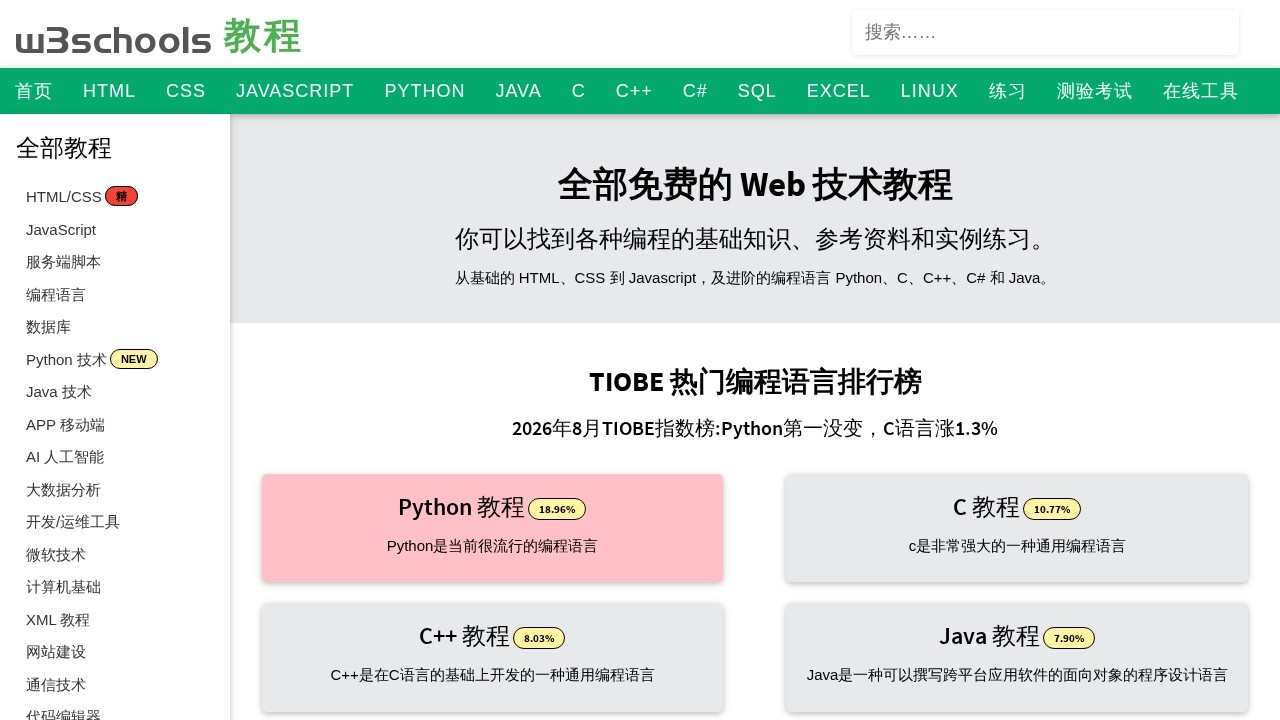Select 微软技术 in the sidebar
This screenshot has height=720, width=1280.
[56, 555]
